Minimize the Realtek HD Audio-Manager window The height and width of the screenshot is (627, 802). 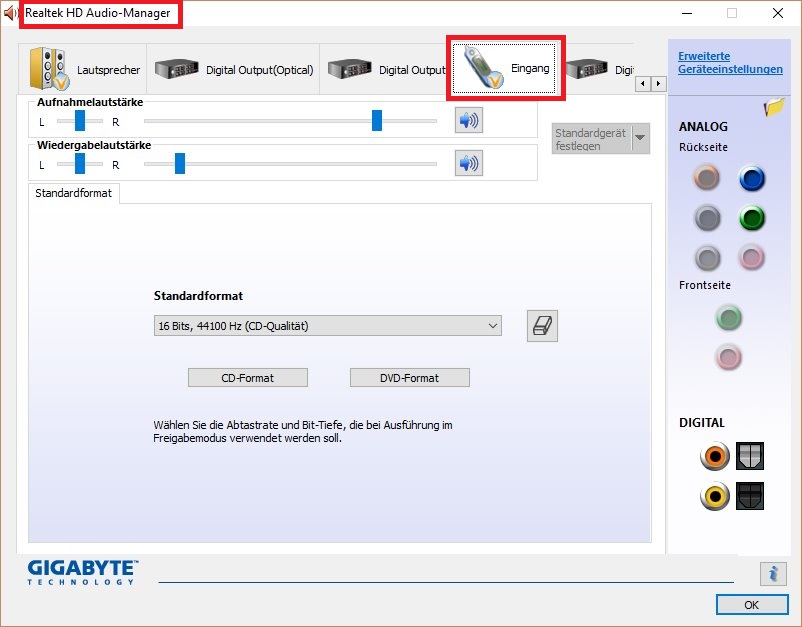[x=687, y=13]
